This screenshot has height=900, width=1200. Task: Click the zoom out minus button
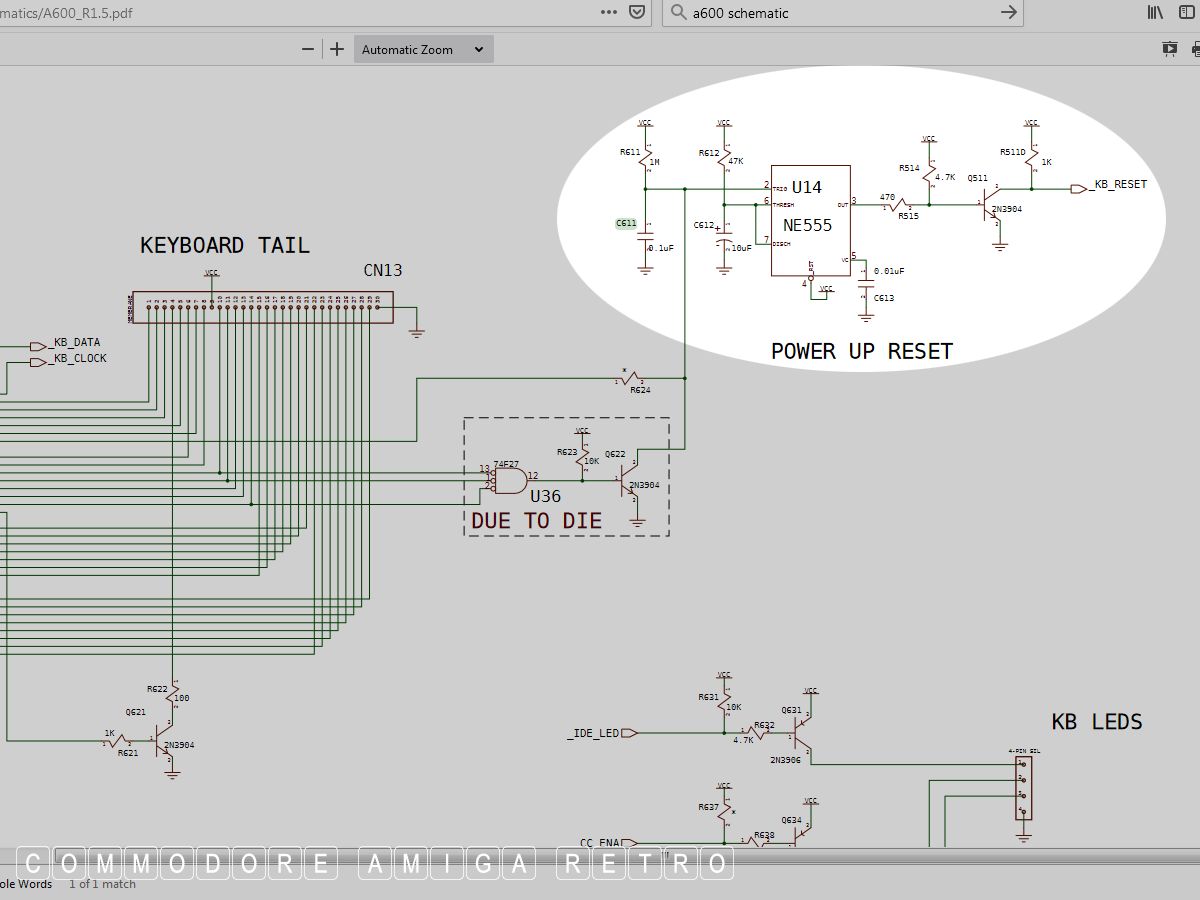[x=308, y=49]
